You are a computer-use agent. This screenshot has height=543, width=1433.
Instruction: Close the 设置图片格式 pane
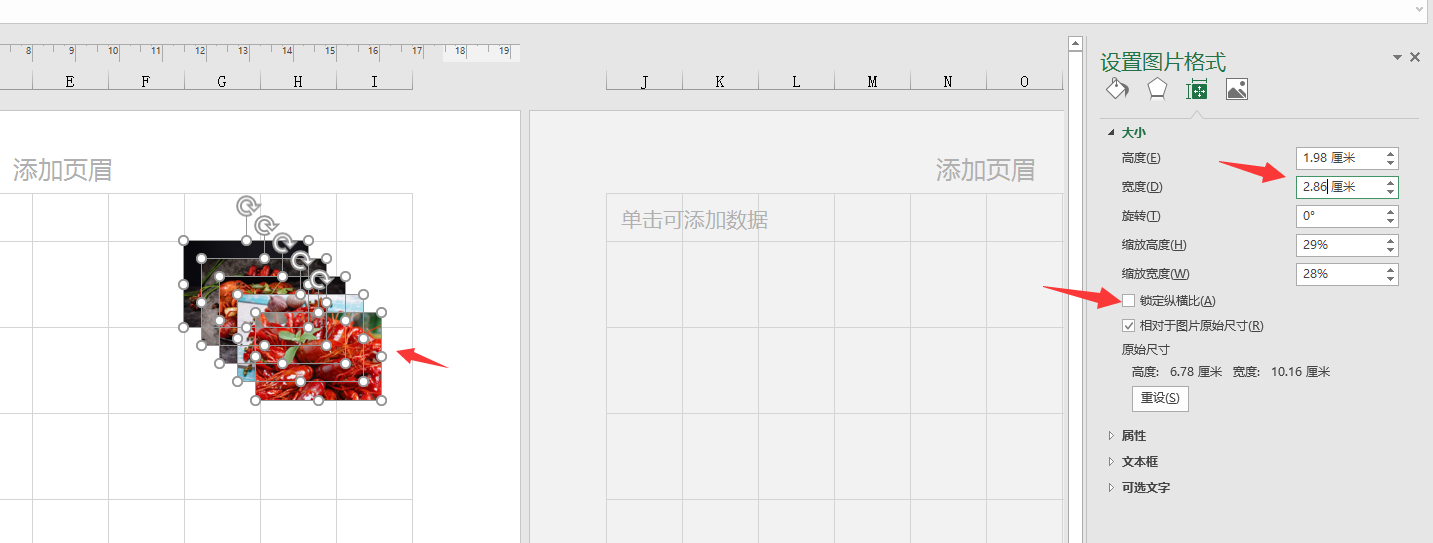(1415, 58)
